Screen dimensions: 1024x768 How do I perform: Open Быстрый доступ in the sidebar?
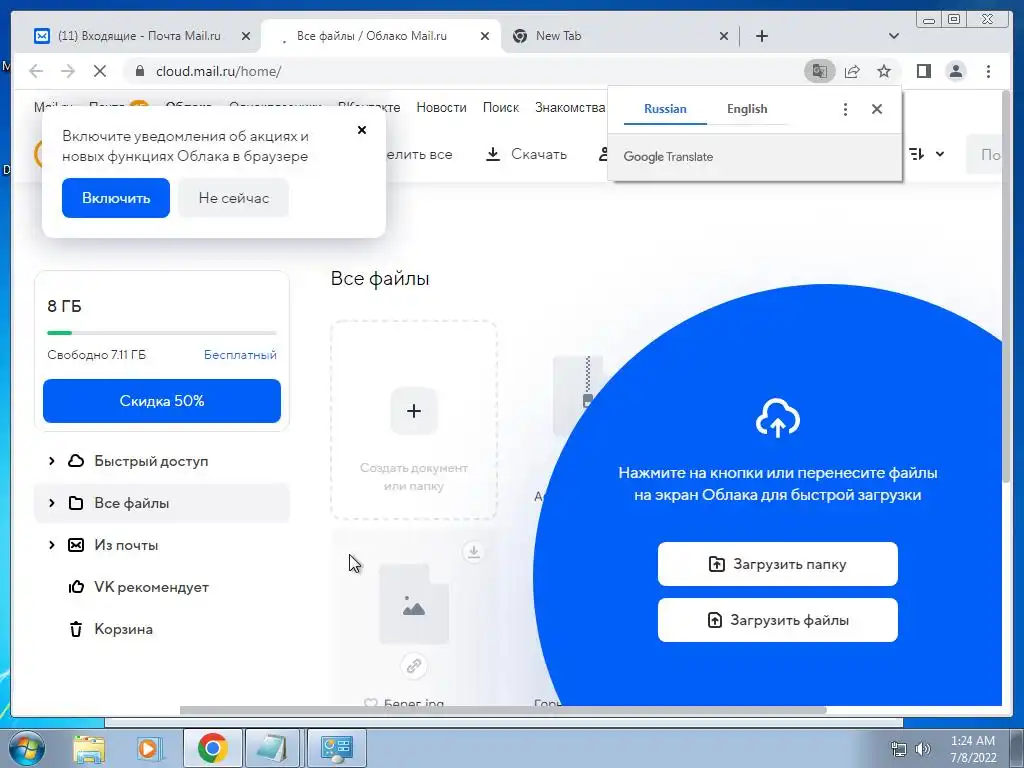(x=151, y=461)
